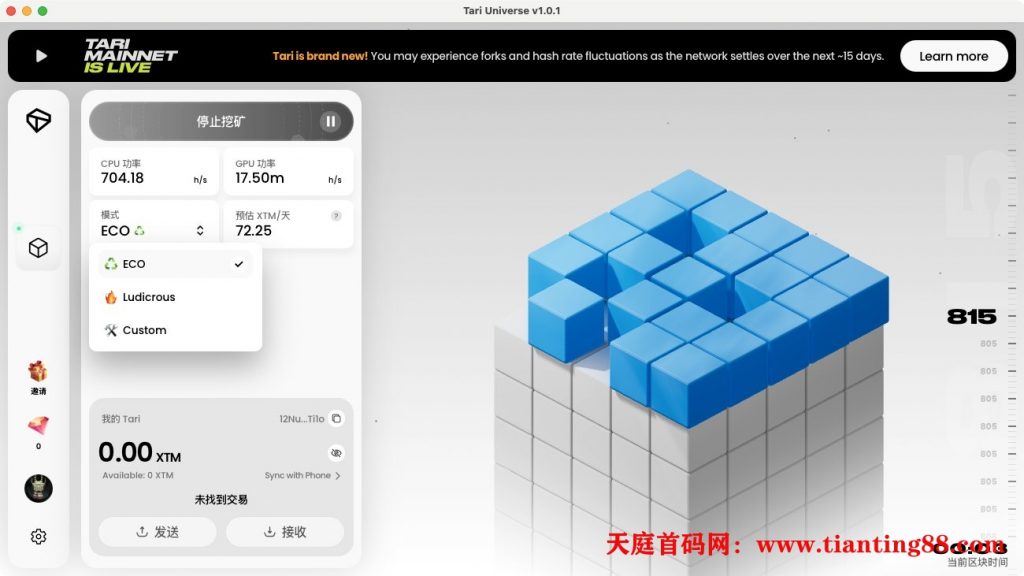The image size is (1024, 576).
Task: Open the user avatar profile
Action: click(x=39, y=488)
